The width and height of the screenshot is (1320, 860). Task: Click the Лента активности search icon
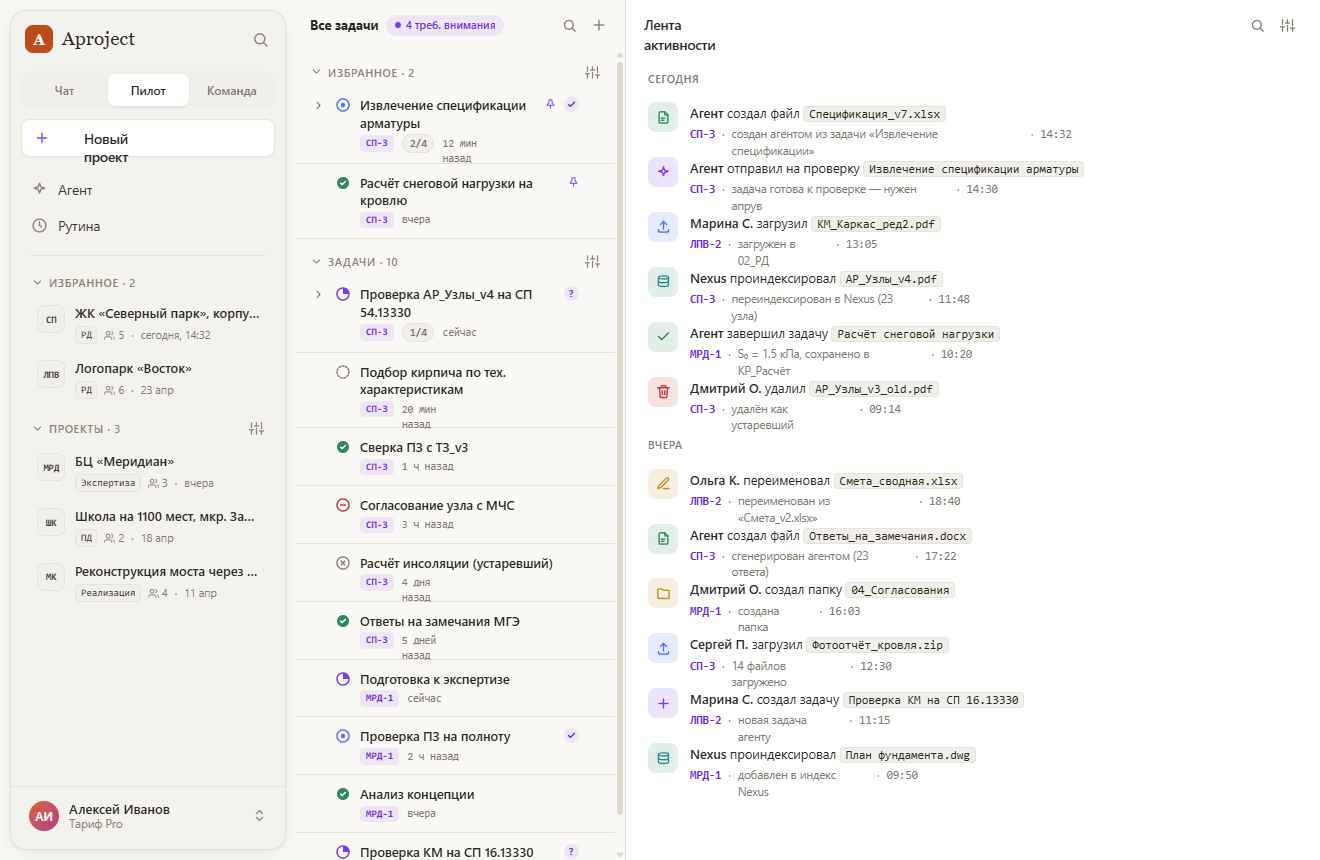pos(1258,26)
